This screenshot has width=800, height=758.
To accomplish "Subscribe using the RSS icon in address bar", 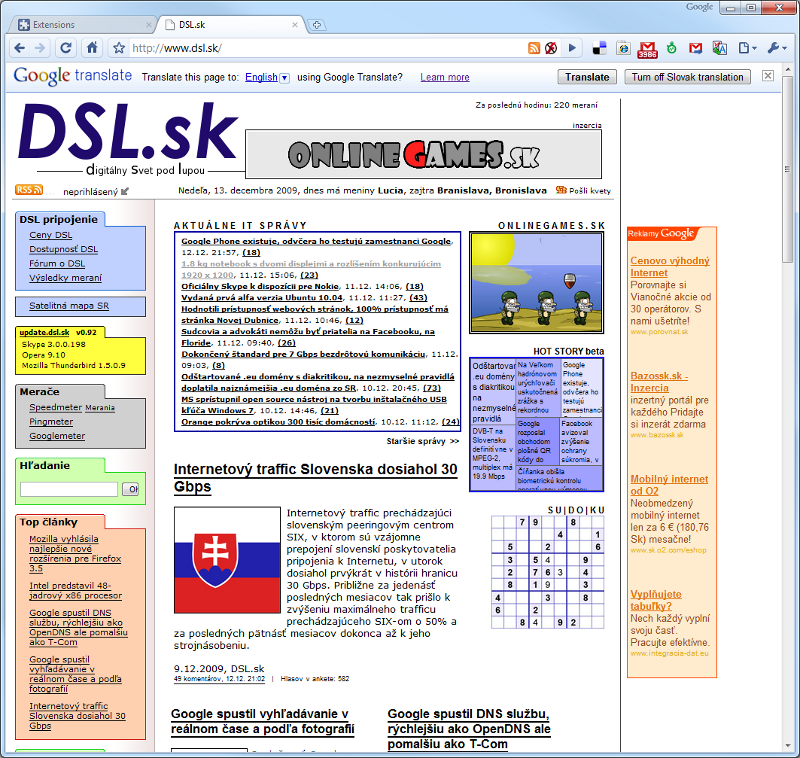I will coord(534,48).
